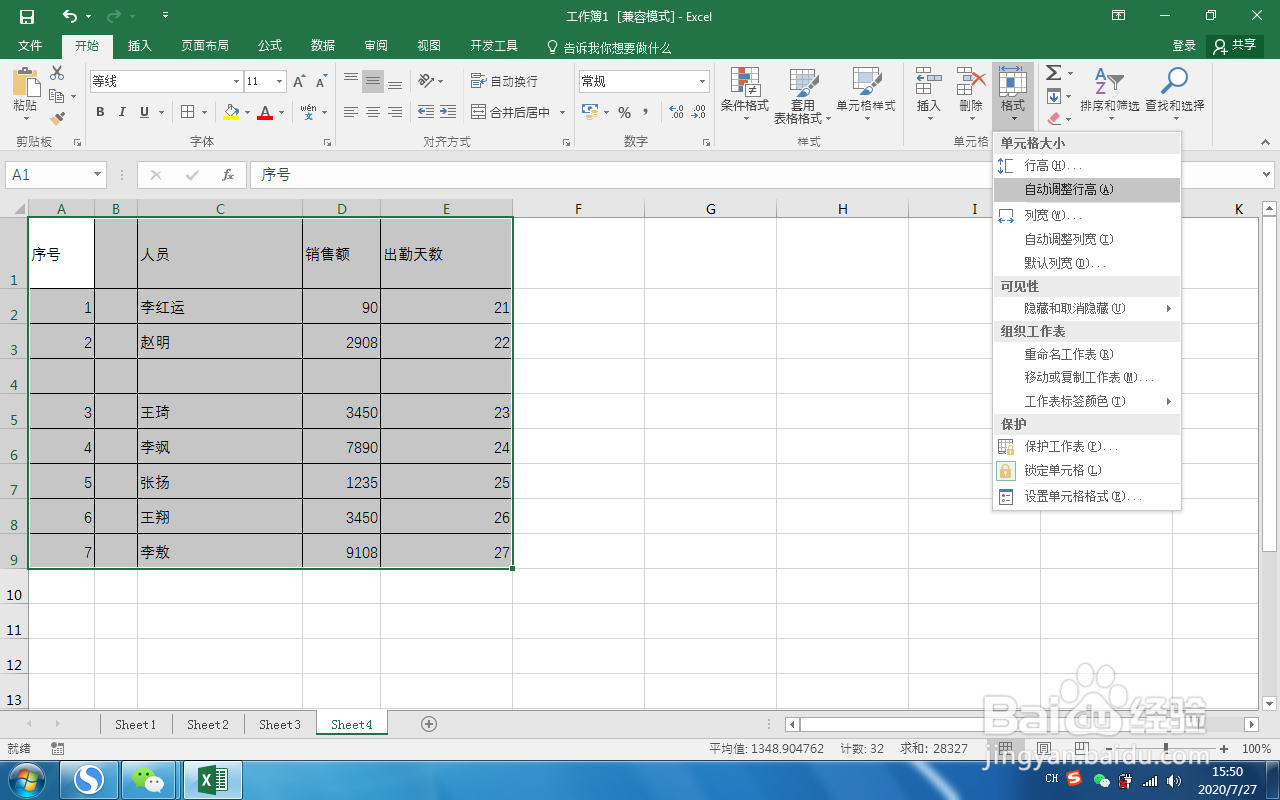This screenshot has height=800, width=1280.
Task: Click the fill color paint bucket
Action: coord(232,112)
